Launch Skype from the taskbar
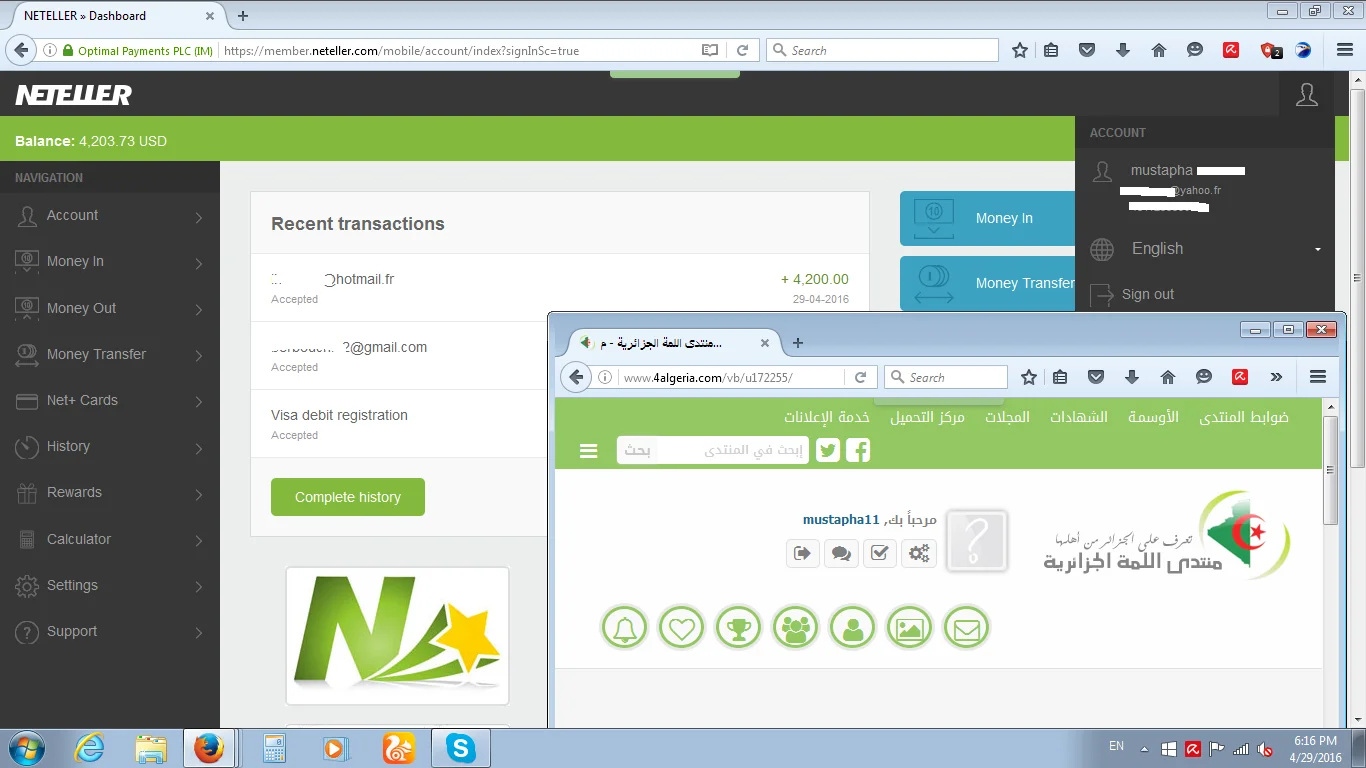This screenshot has width=1366, height=768. (460, 748)
